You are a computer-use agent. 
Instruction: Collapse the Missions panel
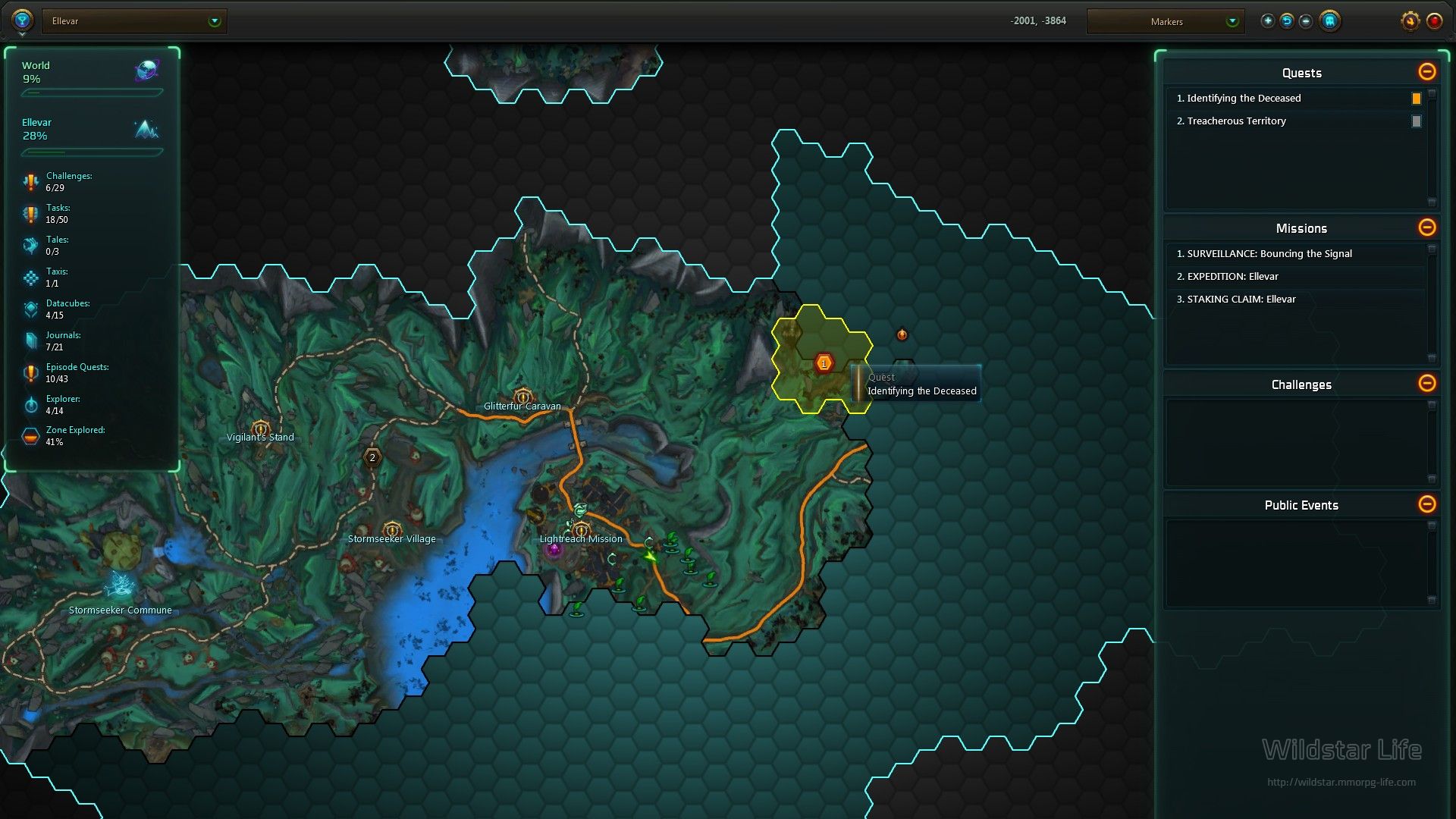[1426, 227]
